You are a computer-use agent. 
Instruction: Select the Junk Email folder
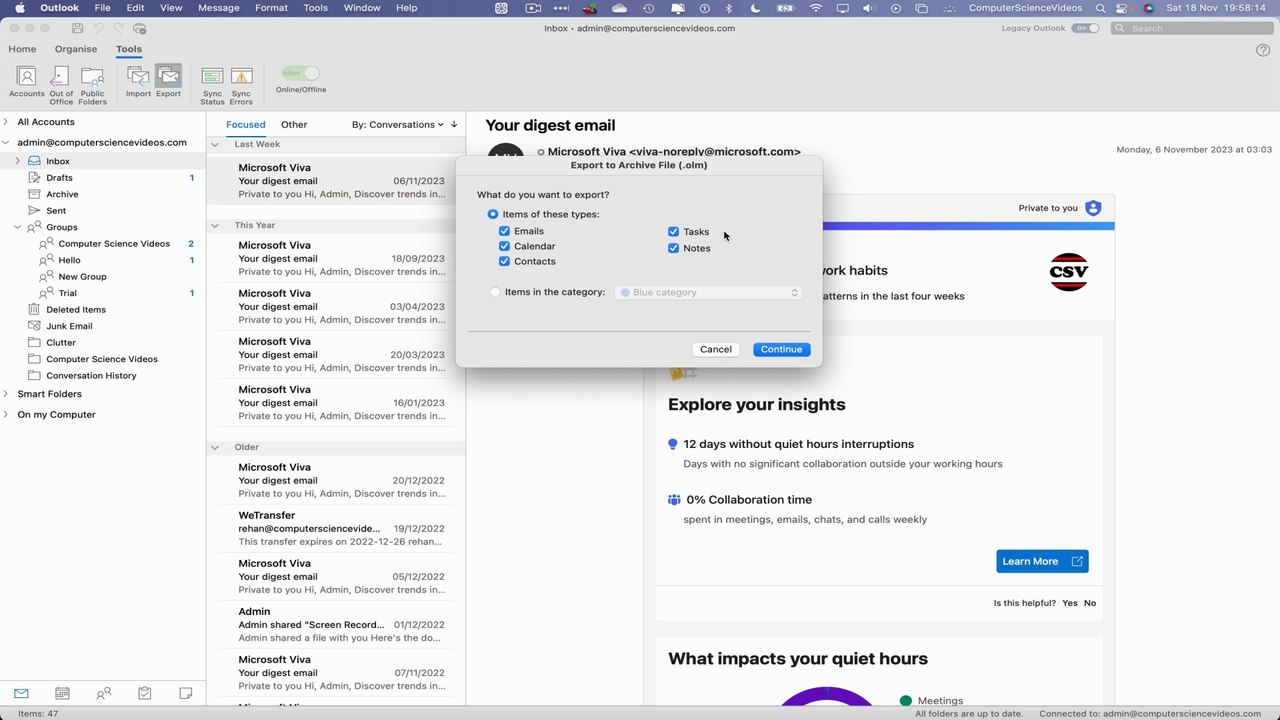(69, 326)
